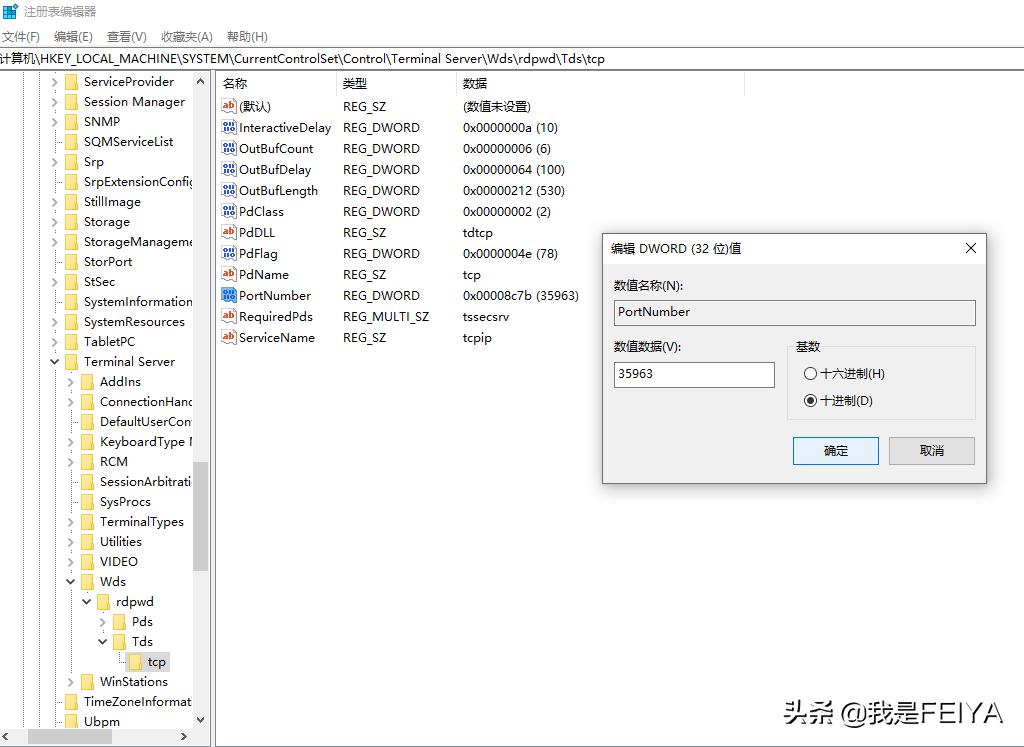Click the Tds folder icon
This screenshot has width=1024, height=747.
(x=120, y=641)
